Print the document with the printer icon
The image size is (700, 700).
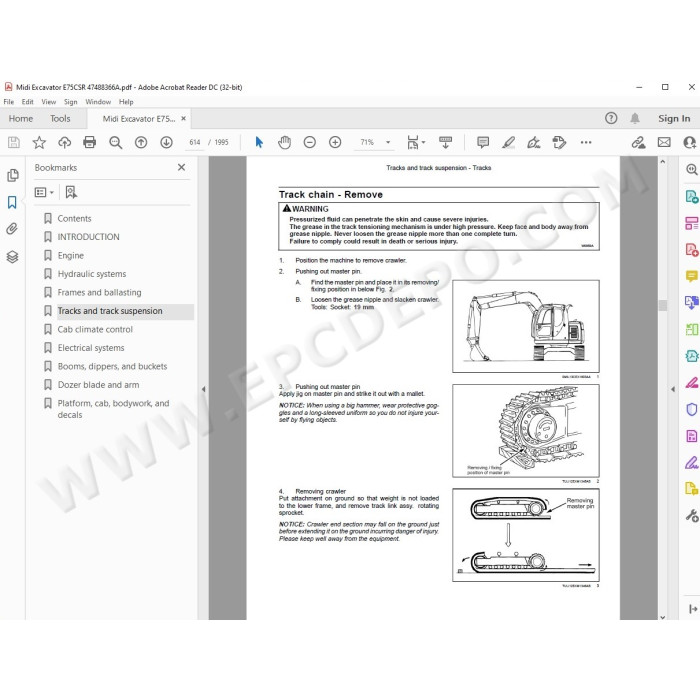coord(90,142)
